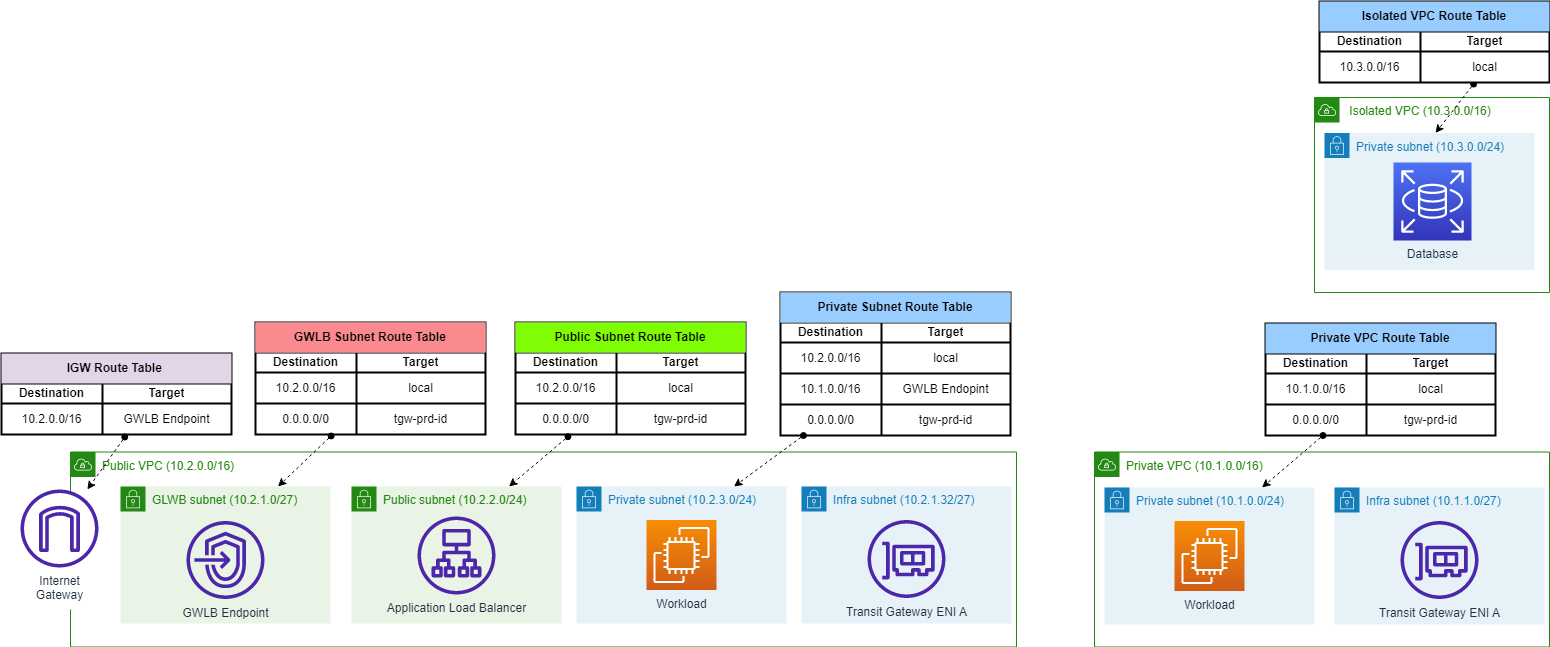Select the Workload icon in Private VPC
This screenshot has width=1550, height=647.
pos(1209,557)
